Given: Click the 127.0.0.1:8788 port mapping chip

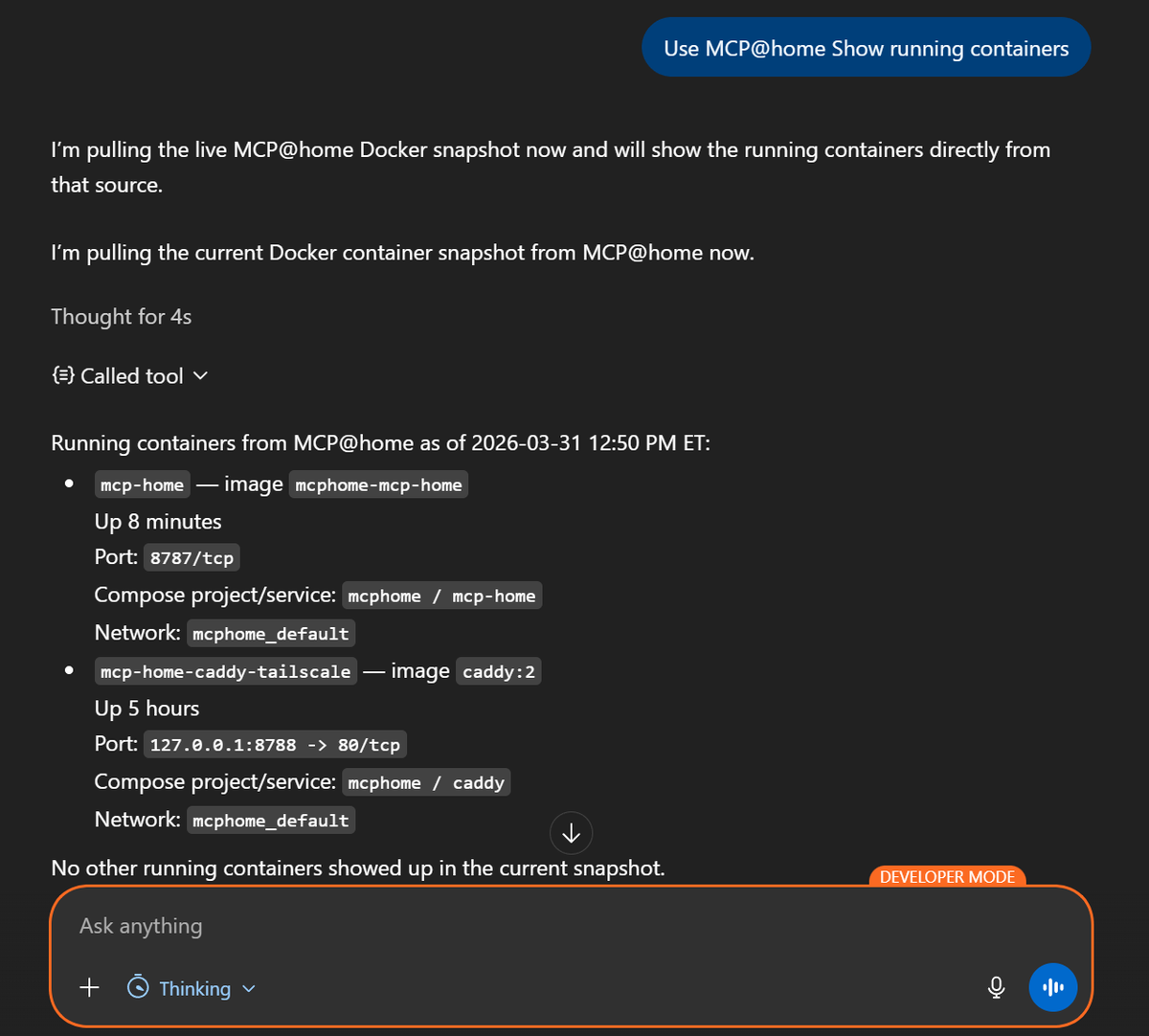Looking at the screenshot, I should click(x=275, y=744).
